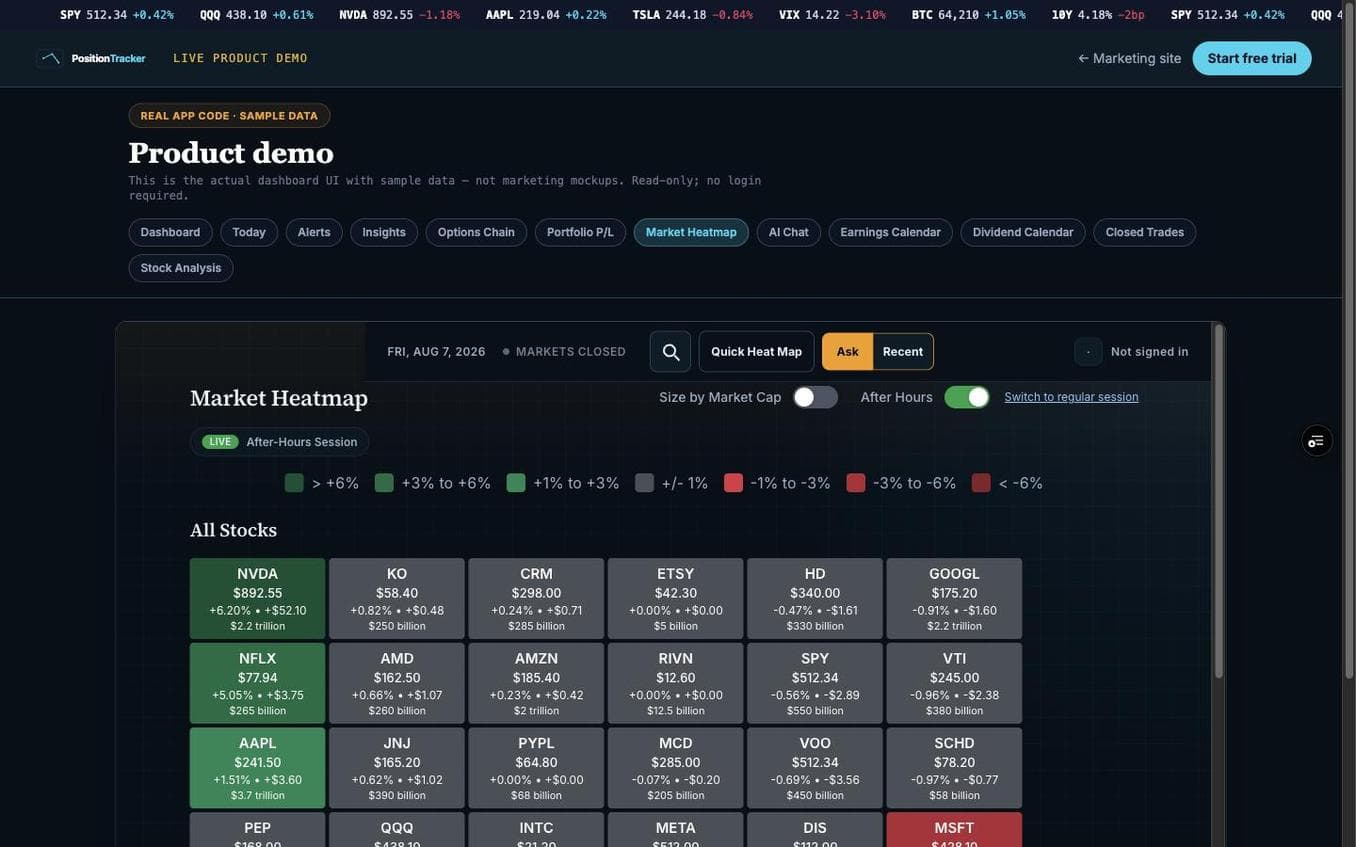The image size is (1356, 847).
Task: Click the LIVE After-Hours Session badge
Action: [x=279, y=442]
